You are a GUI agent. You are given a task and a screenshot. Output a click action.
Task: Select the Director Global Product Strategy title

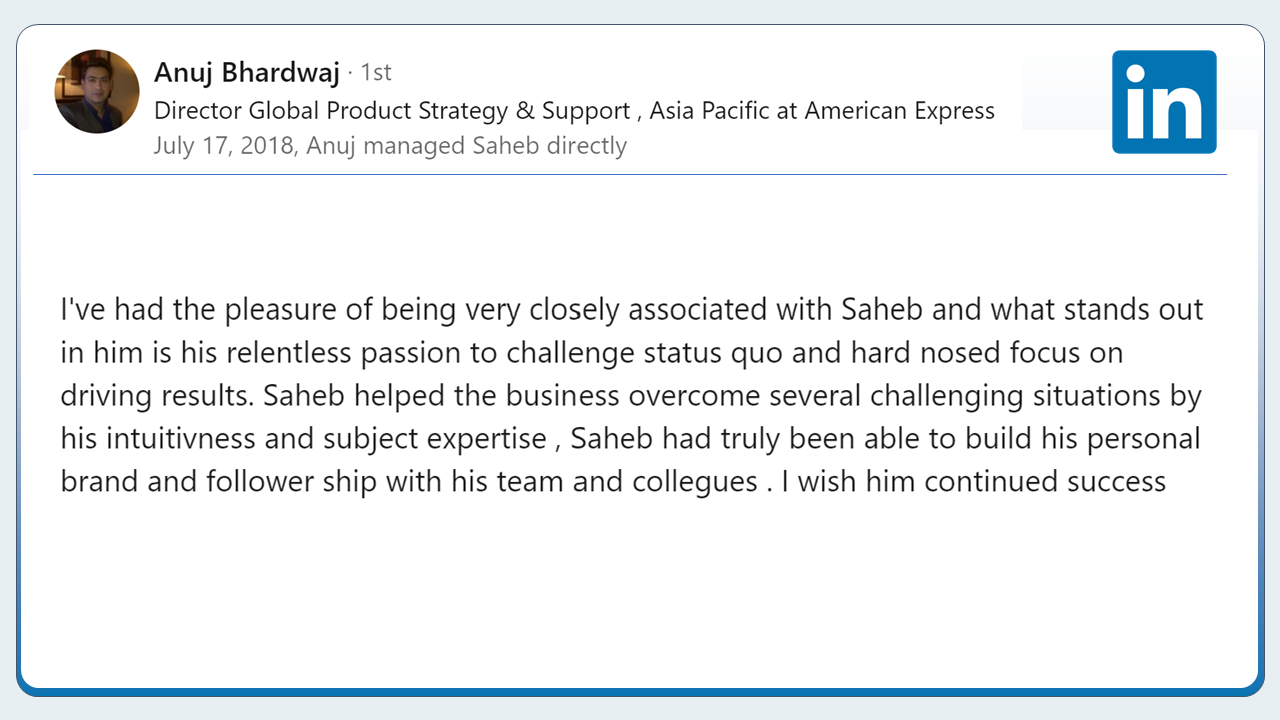(x=392, y=110)
